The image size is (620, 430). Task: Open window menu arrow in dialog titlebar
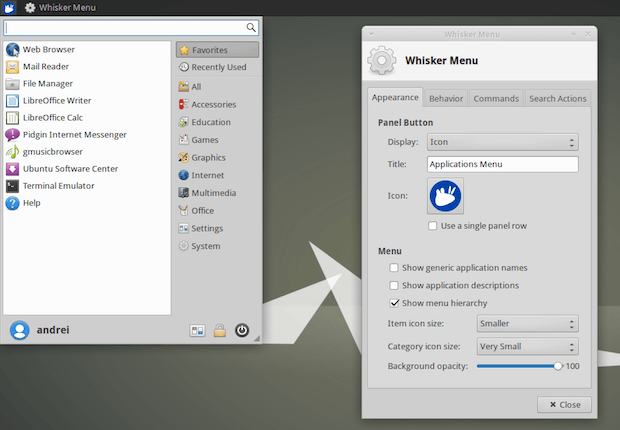pos(371,34)
